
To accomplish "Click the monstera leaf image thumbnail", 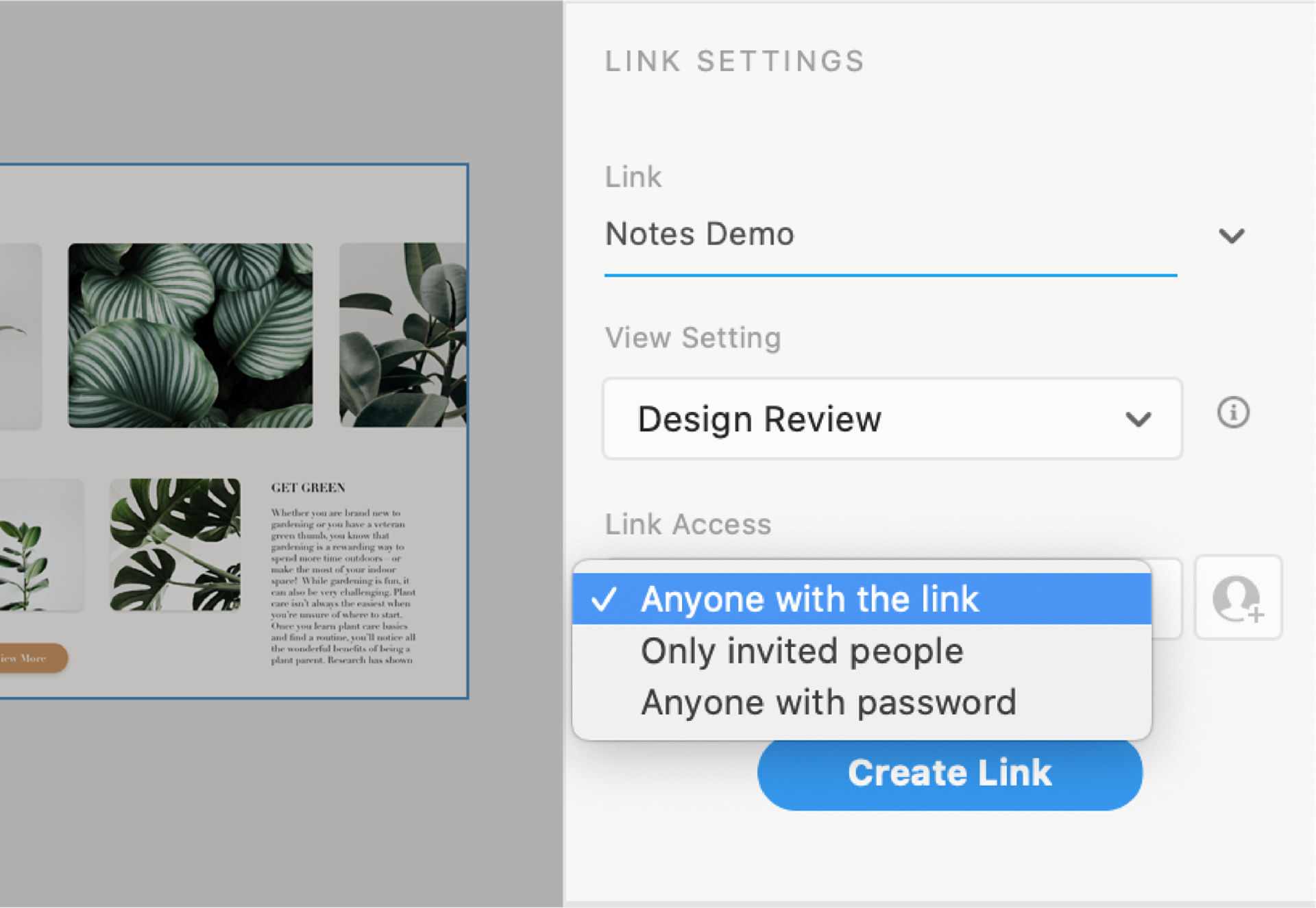I will (x=175, y=545).
